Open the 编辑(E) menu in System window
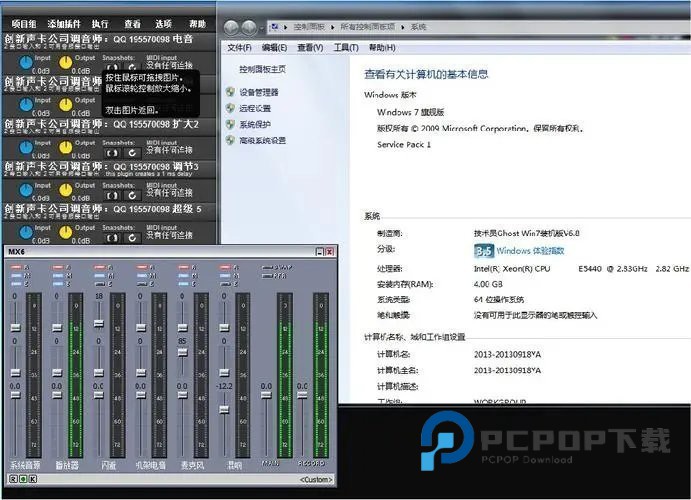 point(274,48)
